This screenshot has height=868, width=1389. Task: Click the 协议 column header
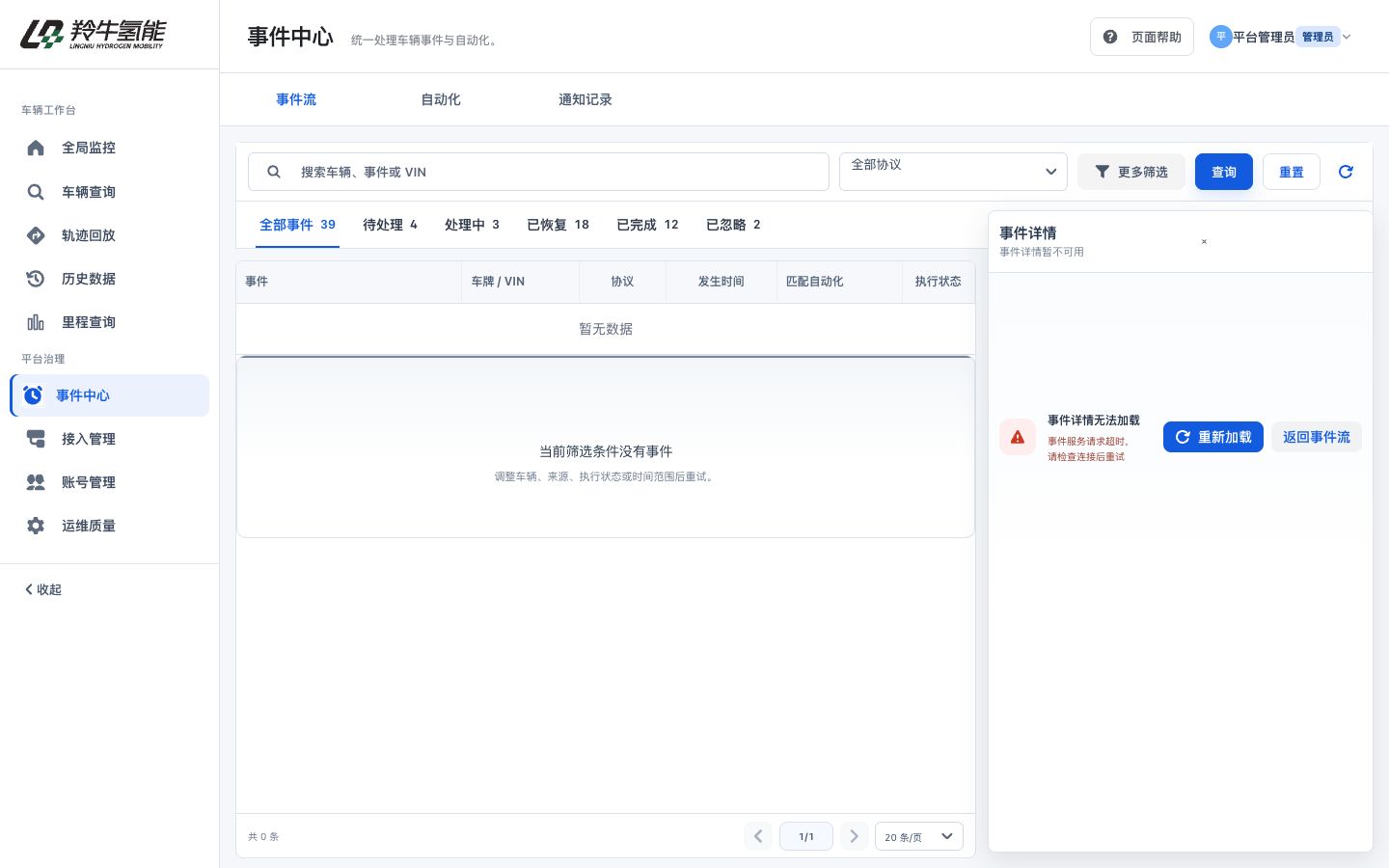pyautogui.click(x=622, y=282)
